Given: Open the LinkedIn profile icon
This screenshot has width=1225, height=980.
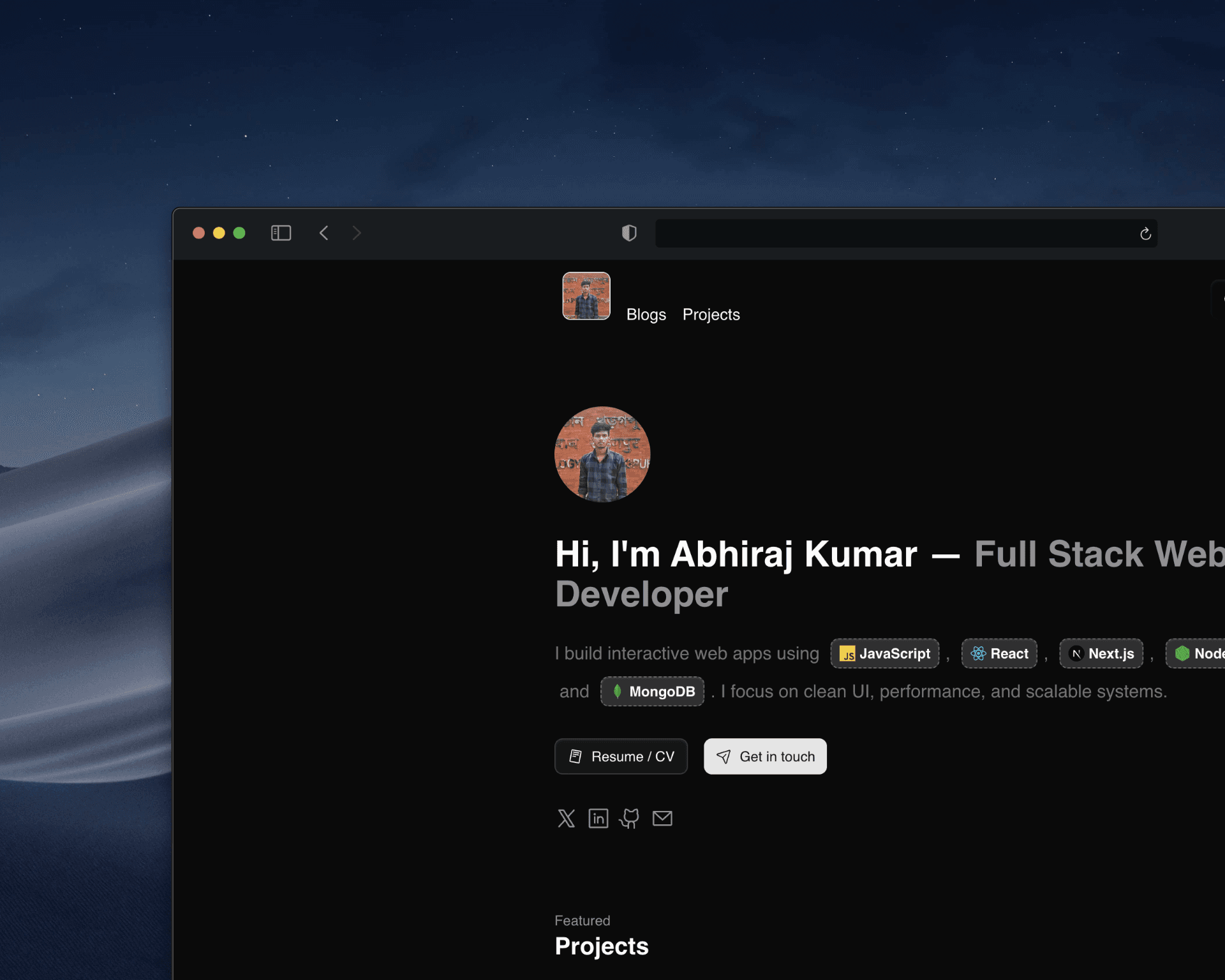Looking at the screenshot, I should (598, 819).
